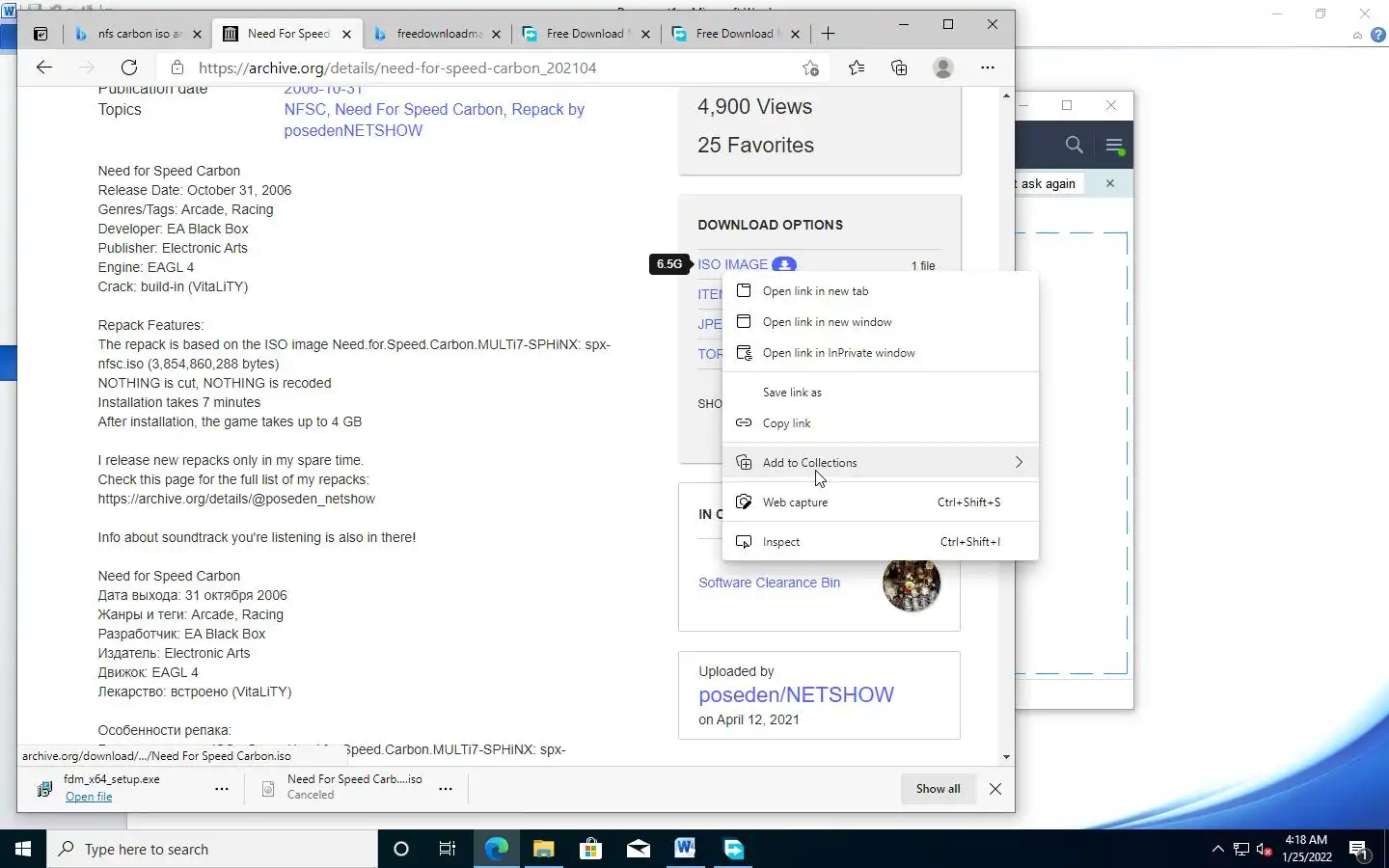Add this page to favorites star
Viewport: 1389px width, 868px height.
(x=810, y=68)
